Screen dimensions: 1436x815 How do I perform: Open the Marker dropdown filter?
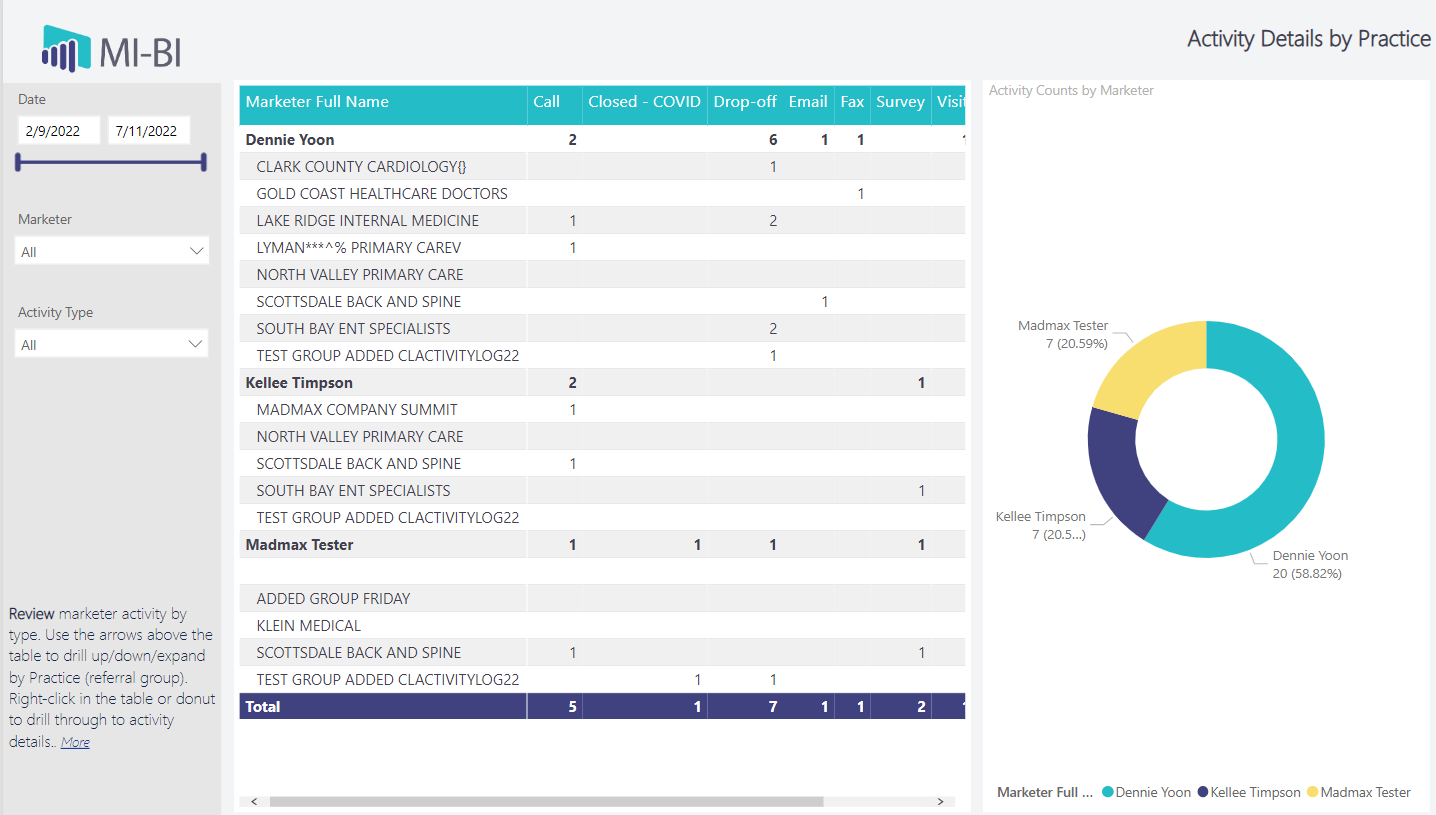click(112, 251)
